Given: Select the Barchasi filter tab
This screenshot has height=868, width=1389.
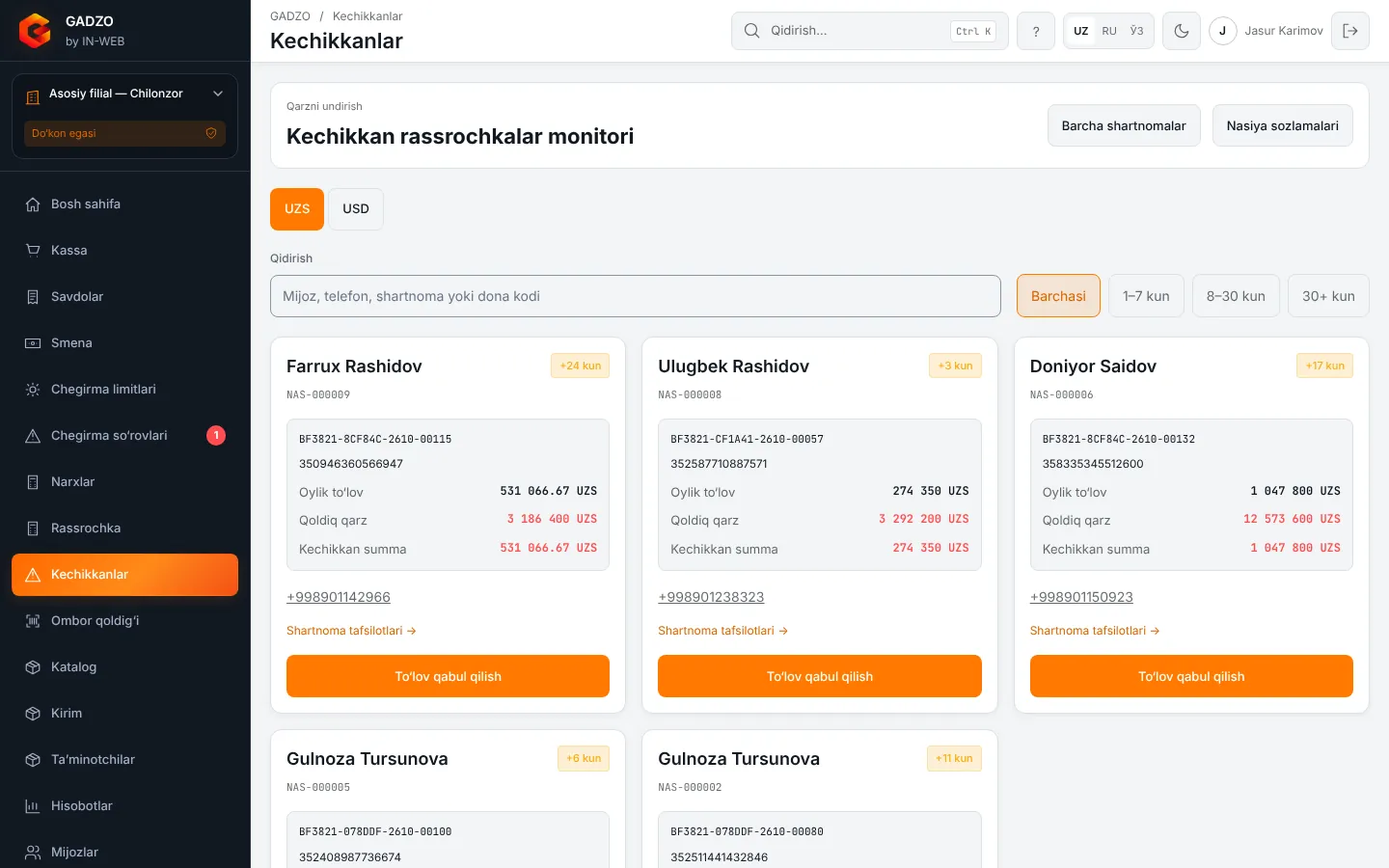Looking at the screenshot, I should [x=1058, y=296].
